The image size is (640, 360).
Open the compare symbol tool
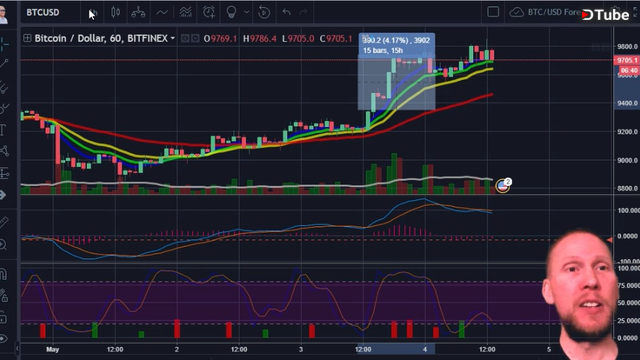(x=138, y=12)
